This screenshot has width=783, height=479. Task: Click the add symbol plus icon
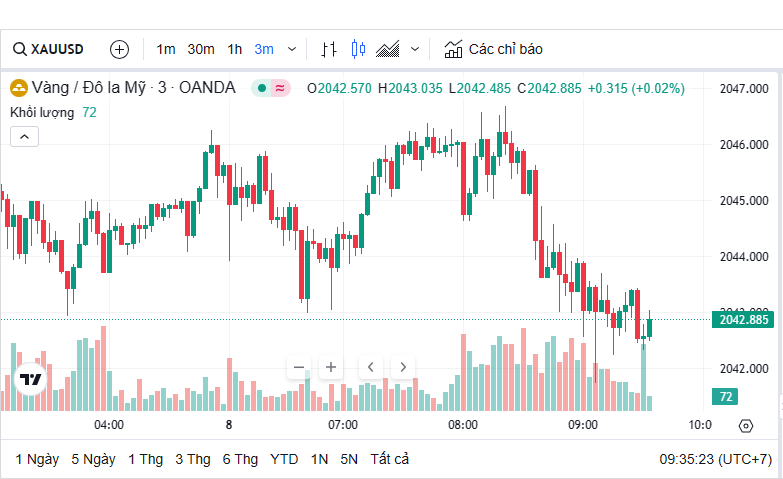coord(119,49)
